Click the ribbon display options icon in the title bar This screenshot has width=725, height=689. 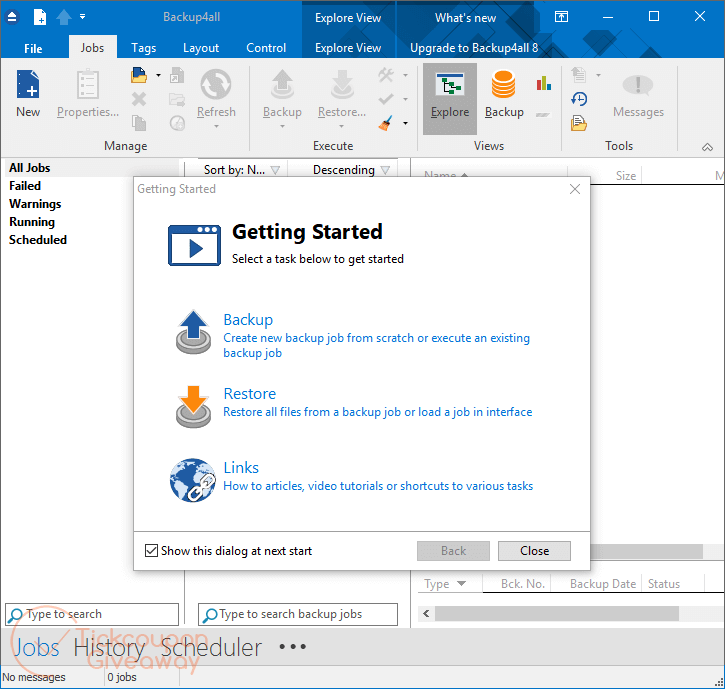pos(561,17)
